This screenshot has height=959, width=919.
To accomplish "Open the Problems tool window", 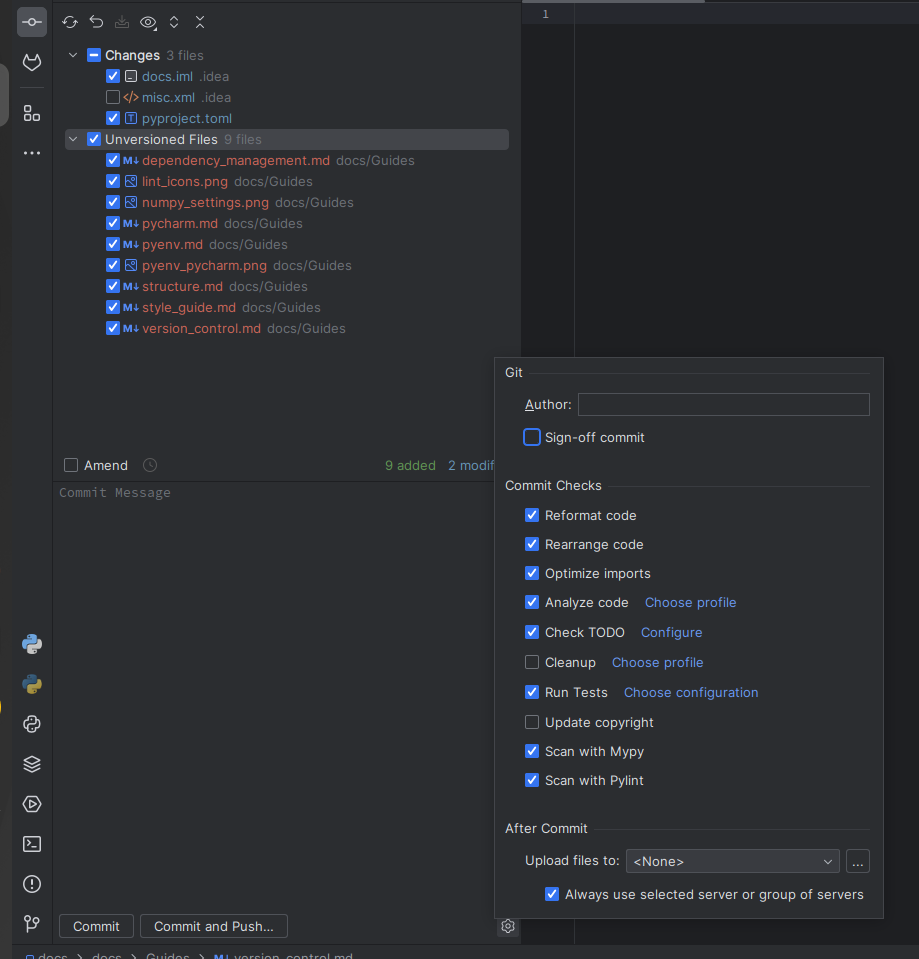I will point(32,884).
